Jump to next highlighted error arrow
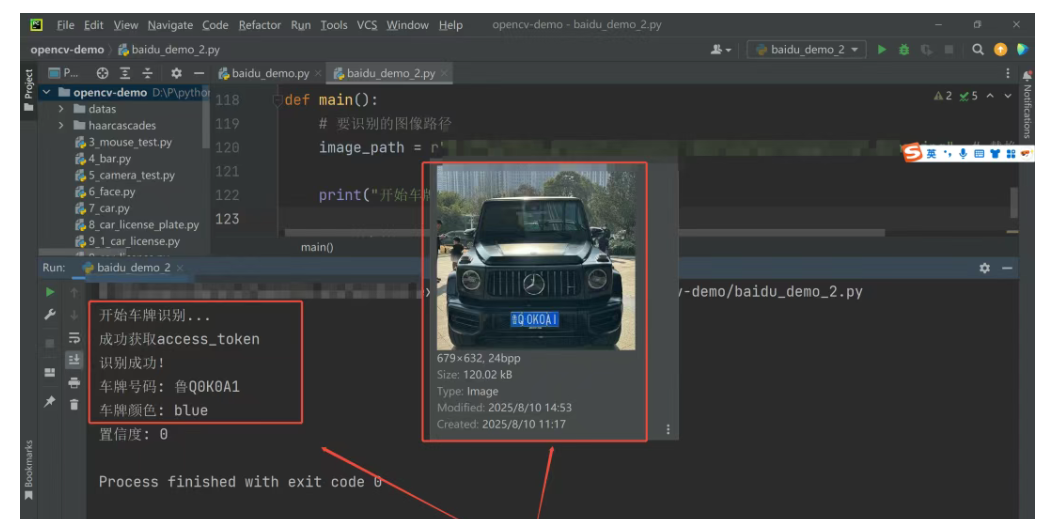 pos(1008,96)
